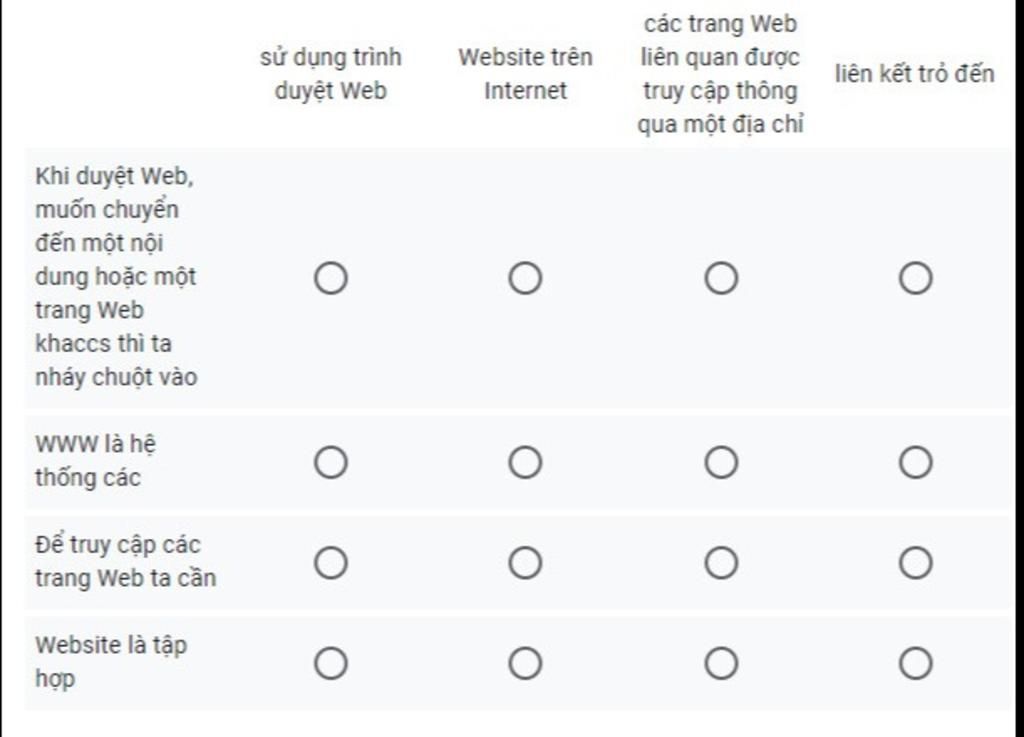Choose 'Website trên Internet' for 'Để truy cập các trang Web'
Screen dimensions: 1024x737
525,563
